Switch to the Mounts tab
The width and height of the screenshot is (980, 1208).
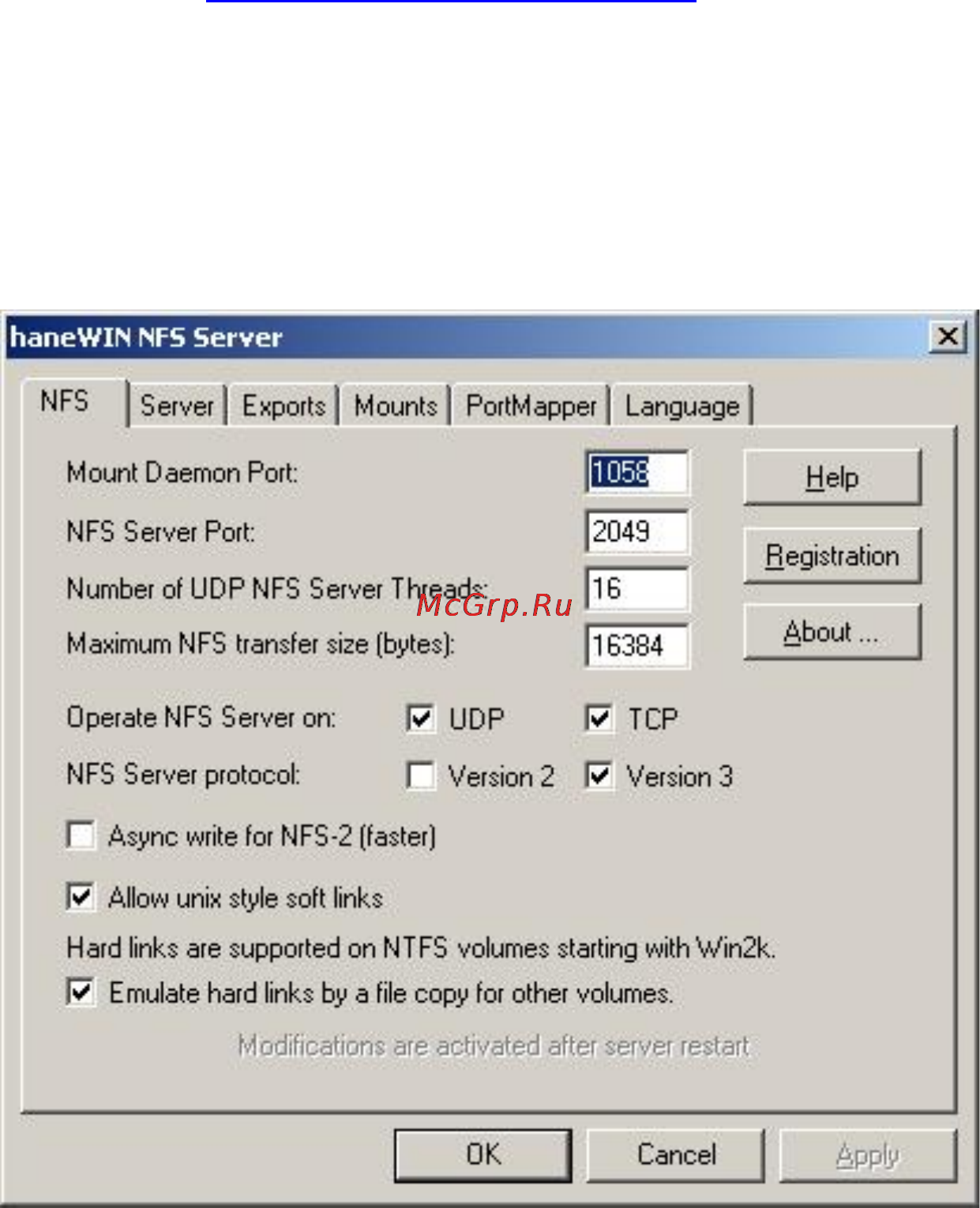coord(396,406)
